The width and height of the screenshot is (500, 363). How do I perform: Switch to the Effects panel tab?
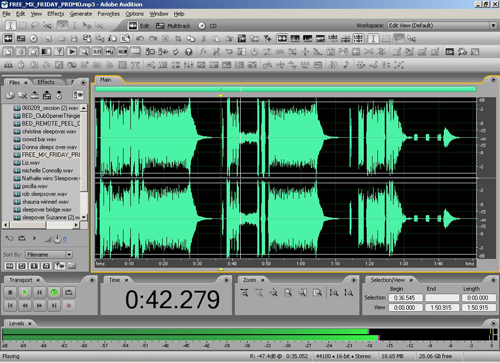point(46,82)
